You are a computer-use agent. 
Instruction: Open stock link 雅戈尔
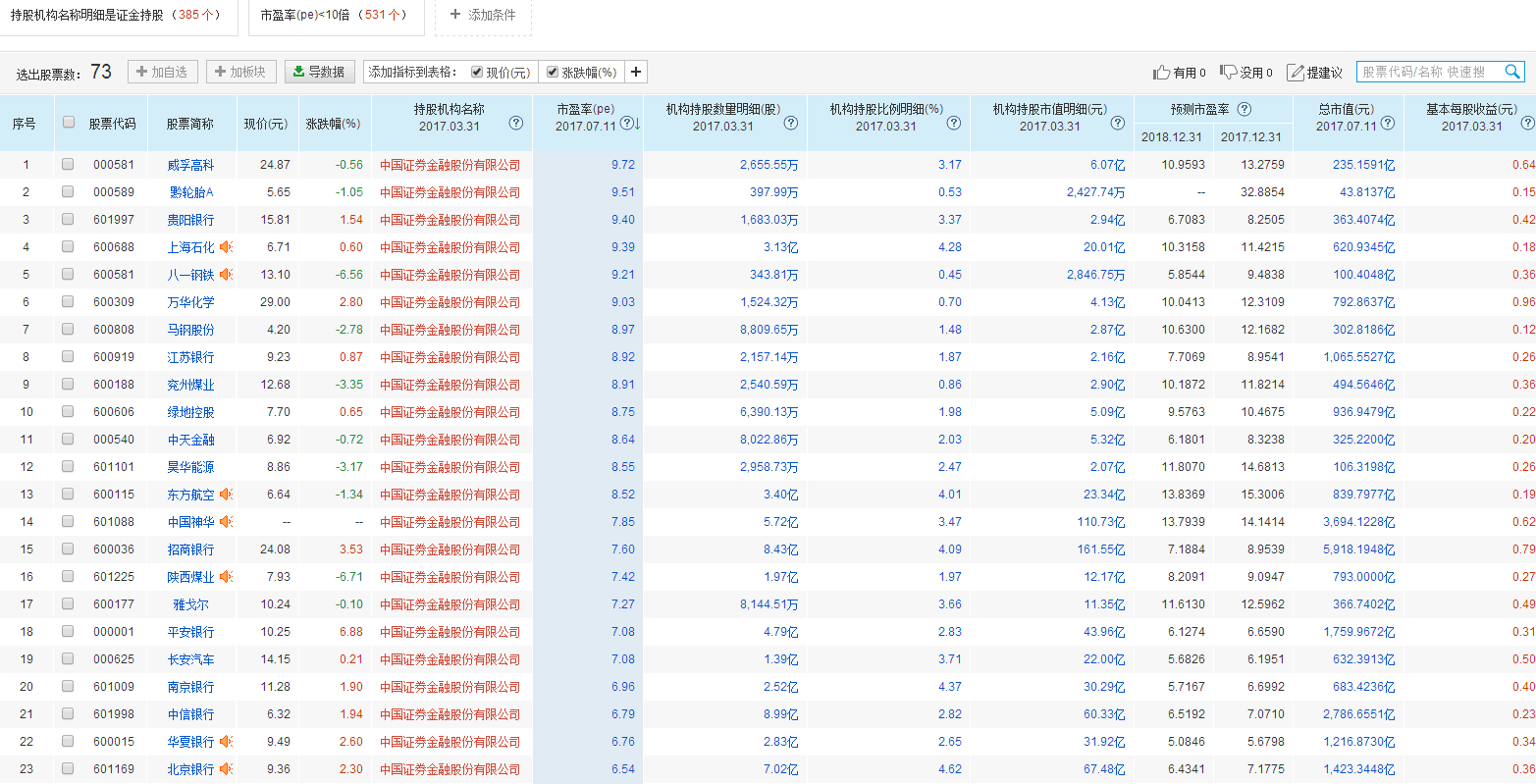(190, 604)
